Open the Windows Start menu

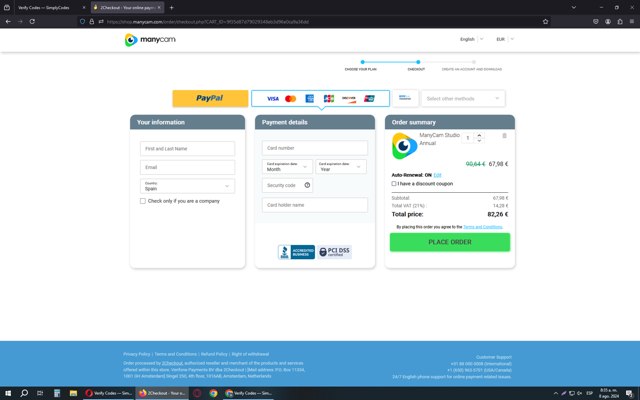pyautogui.click(x=8, y=393)
